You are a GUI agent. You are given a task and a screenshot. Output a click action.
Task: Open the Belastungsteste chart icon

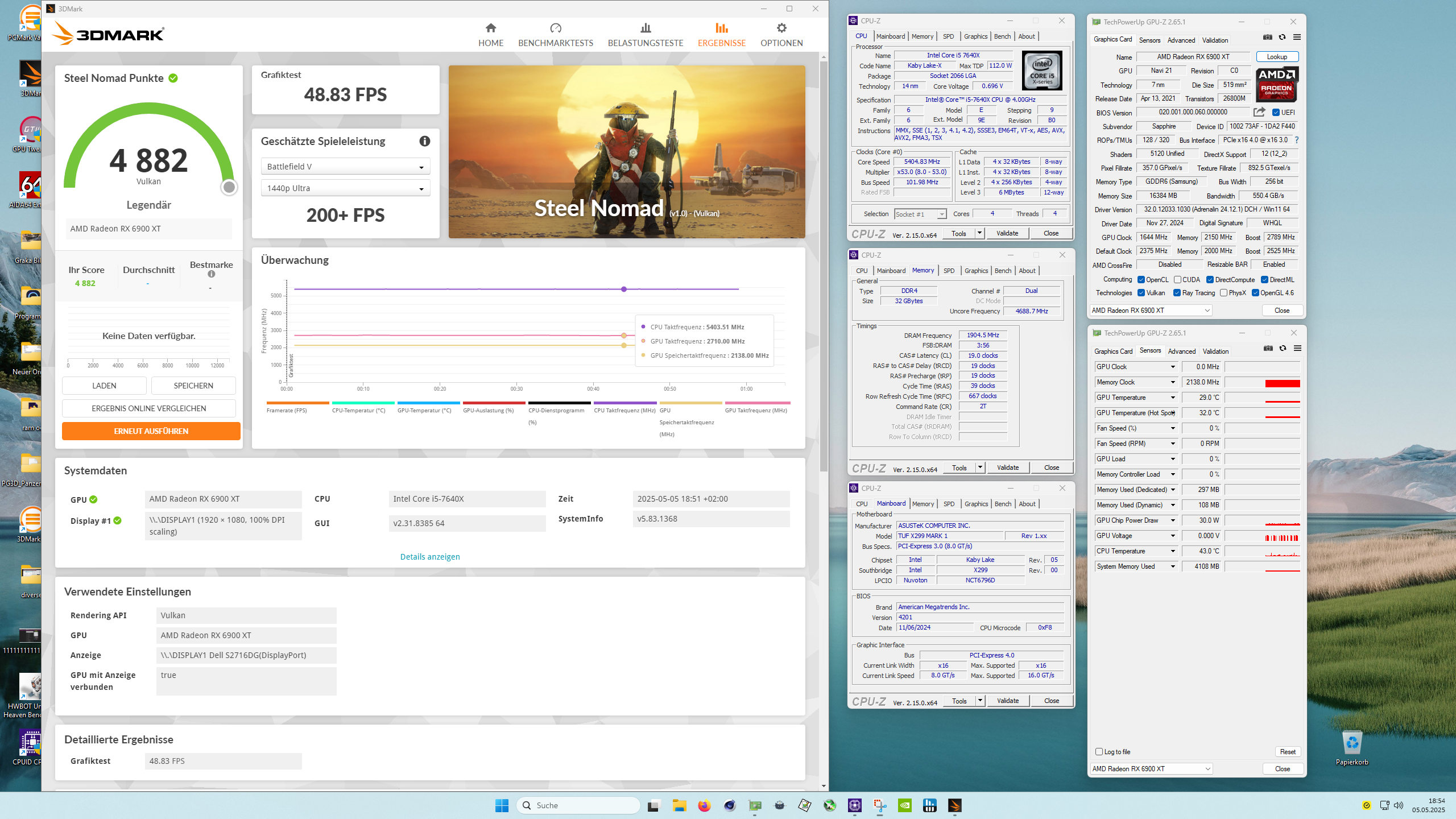pyautogui.click(x=646, y=28)
